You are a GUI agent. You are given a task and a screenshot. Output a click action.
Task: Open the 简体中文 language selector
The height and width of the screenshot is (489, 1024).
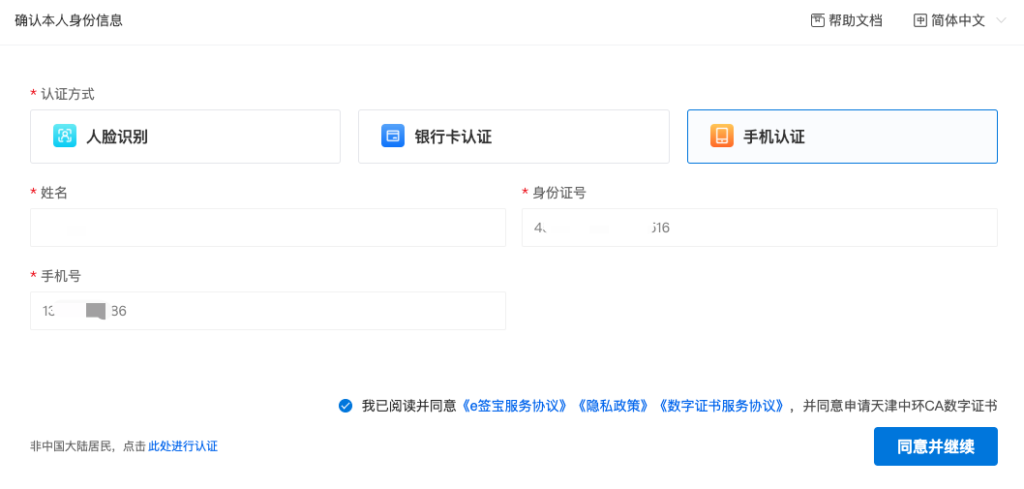click(958, 20)
